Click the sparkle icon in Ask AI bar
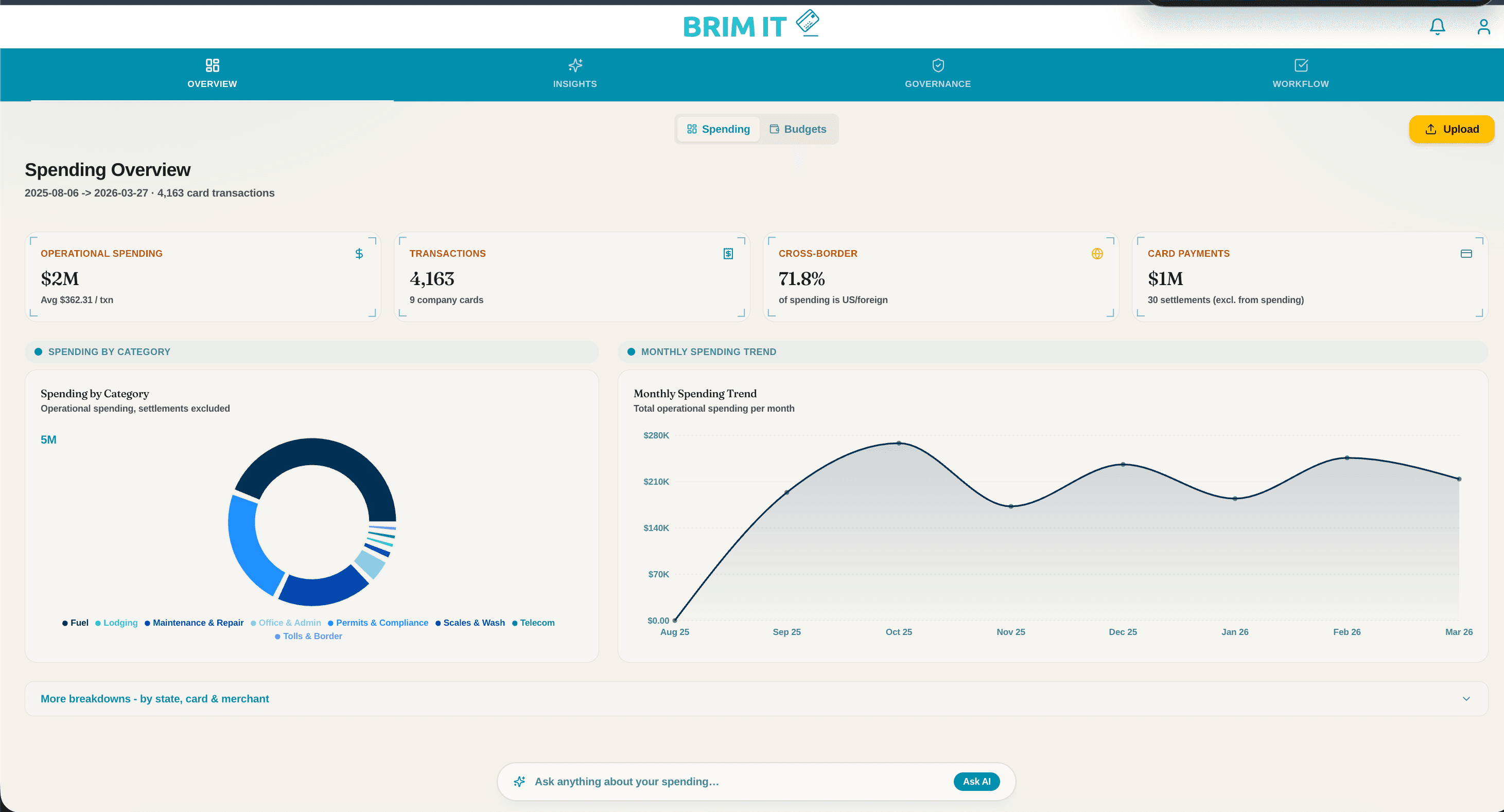The height and width of the screenshot is (812, 1504). [519, 781]
